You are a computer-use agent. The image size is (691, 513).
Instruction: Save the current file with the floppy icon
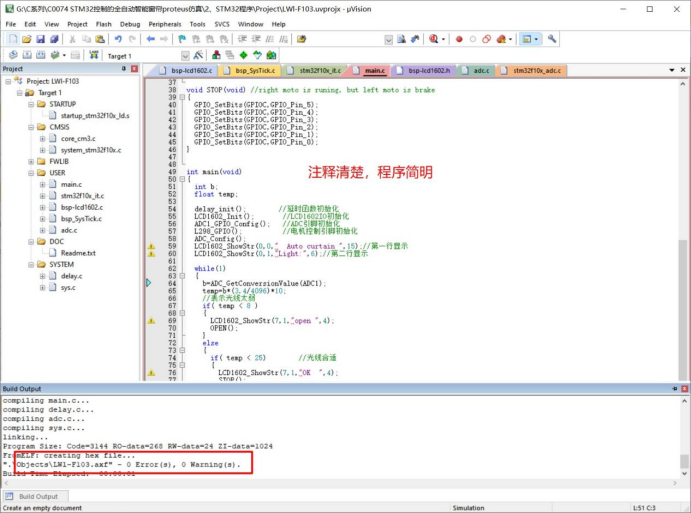(x=41, y=39)
